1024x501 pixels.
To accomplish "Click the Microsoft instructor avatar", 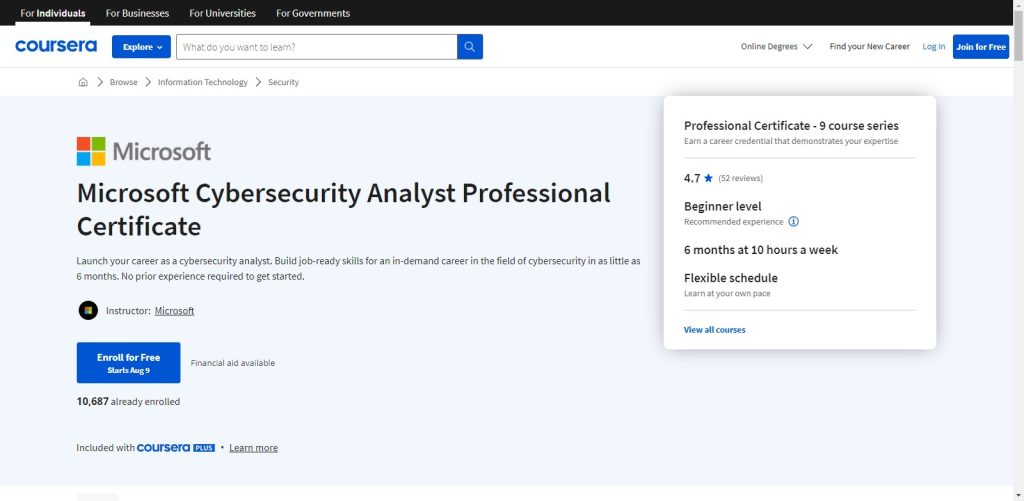I will [88, 310].
